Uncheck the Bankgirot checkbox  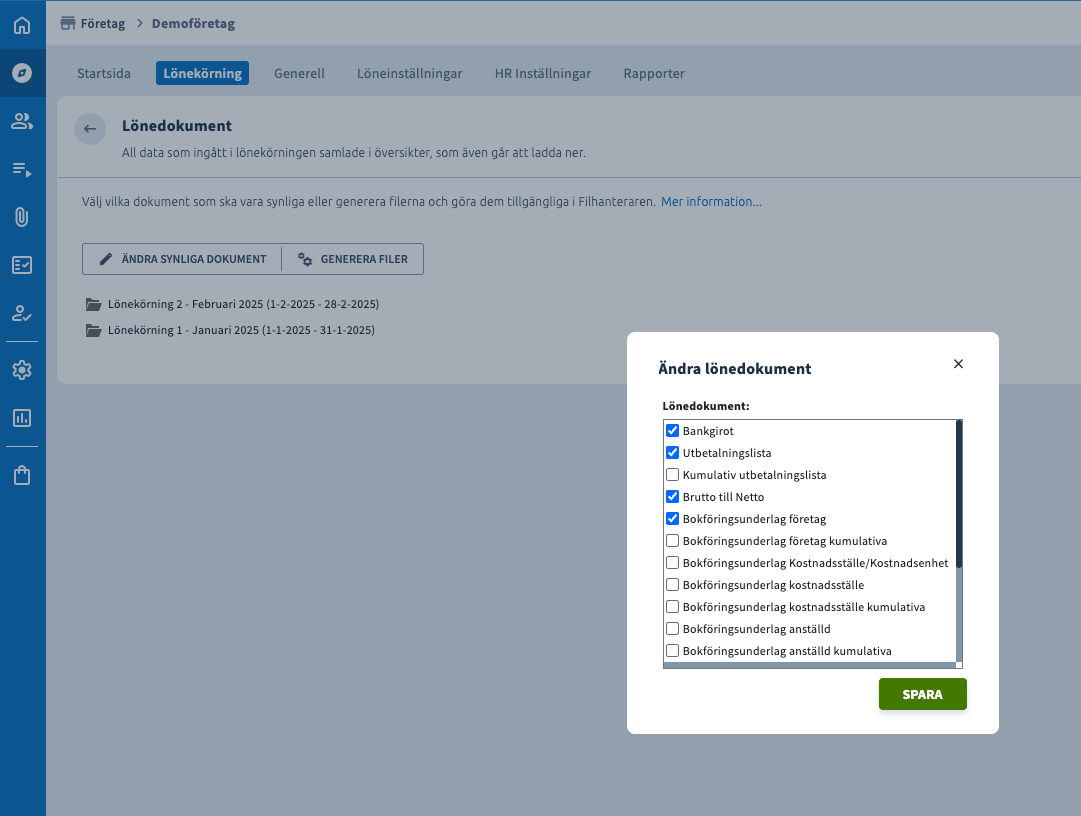point(673,431)
